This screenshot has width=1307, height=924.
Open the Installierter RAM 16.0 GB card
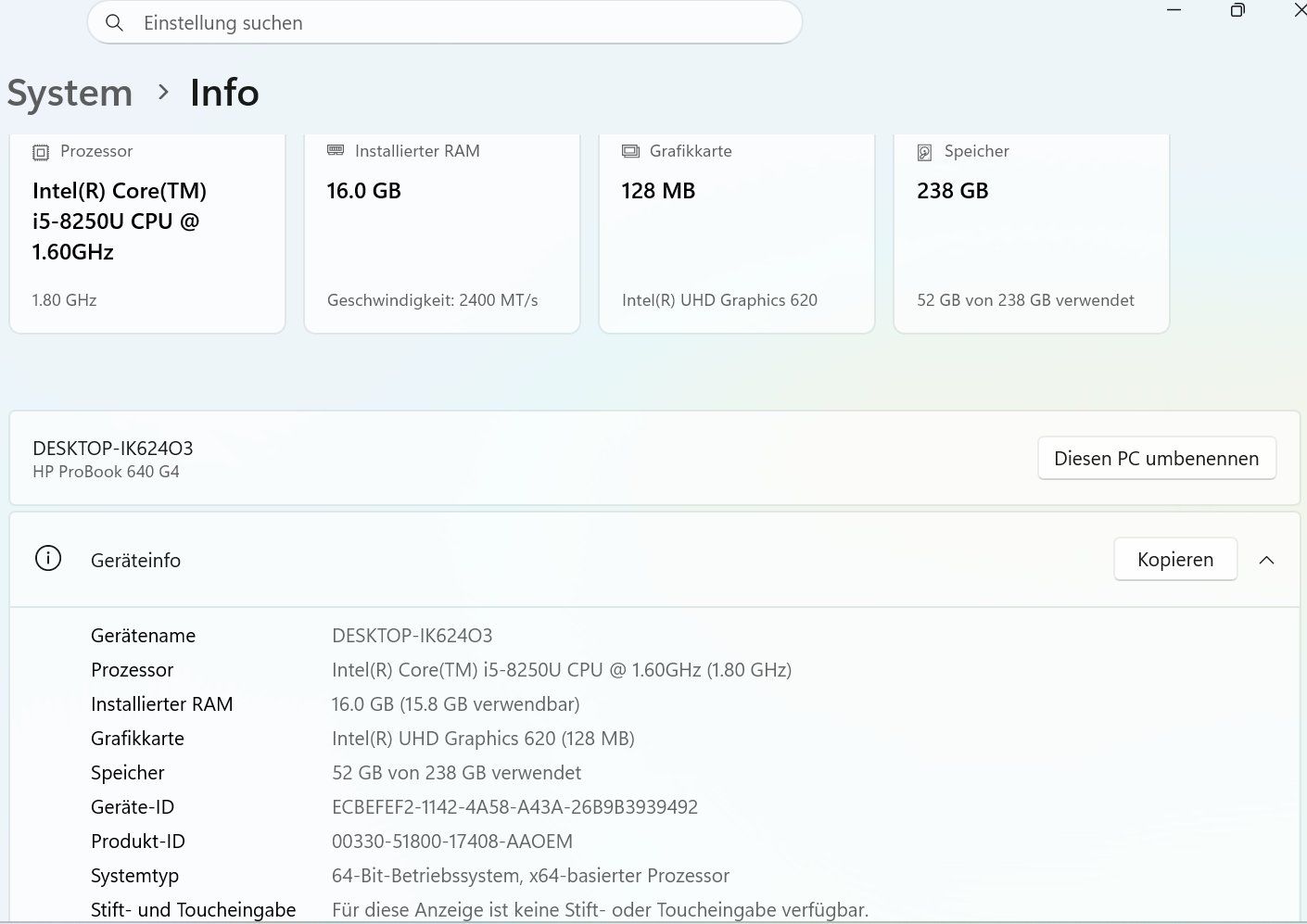click(442, 234)
